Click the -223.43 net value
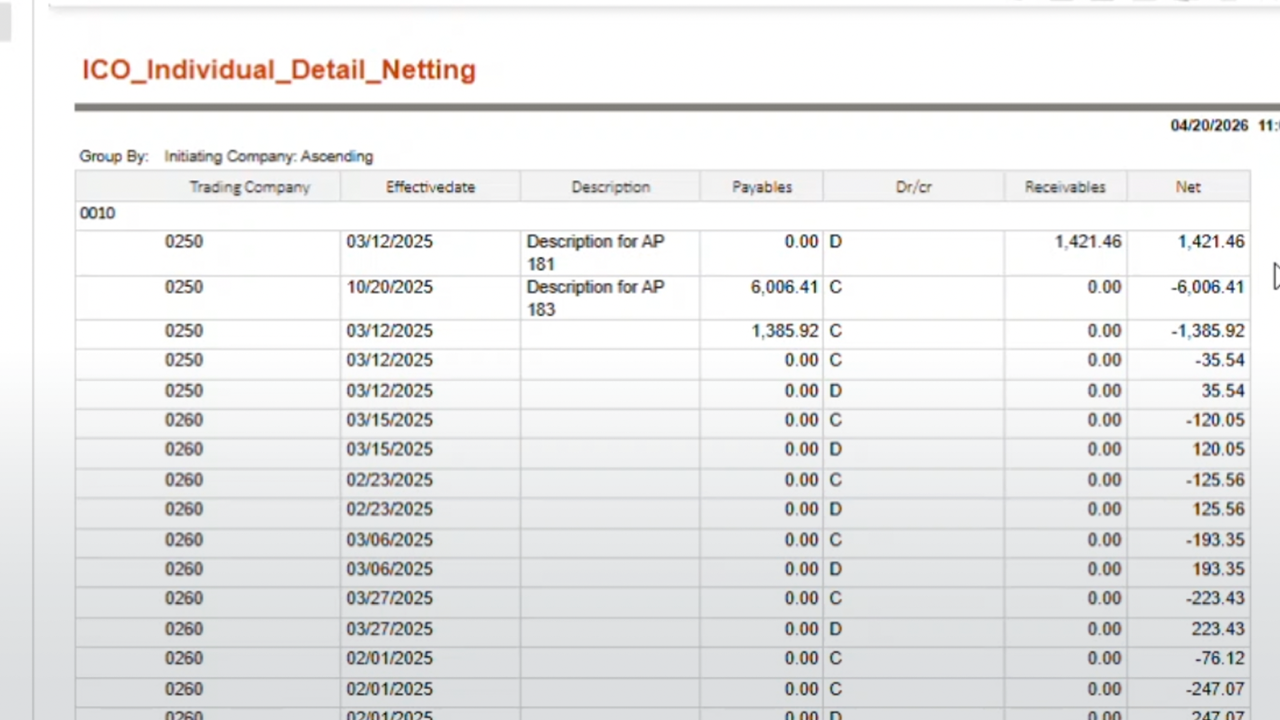 click(1215, 598)
